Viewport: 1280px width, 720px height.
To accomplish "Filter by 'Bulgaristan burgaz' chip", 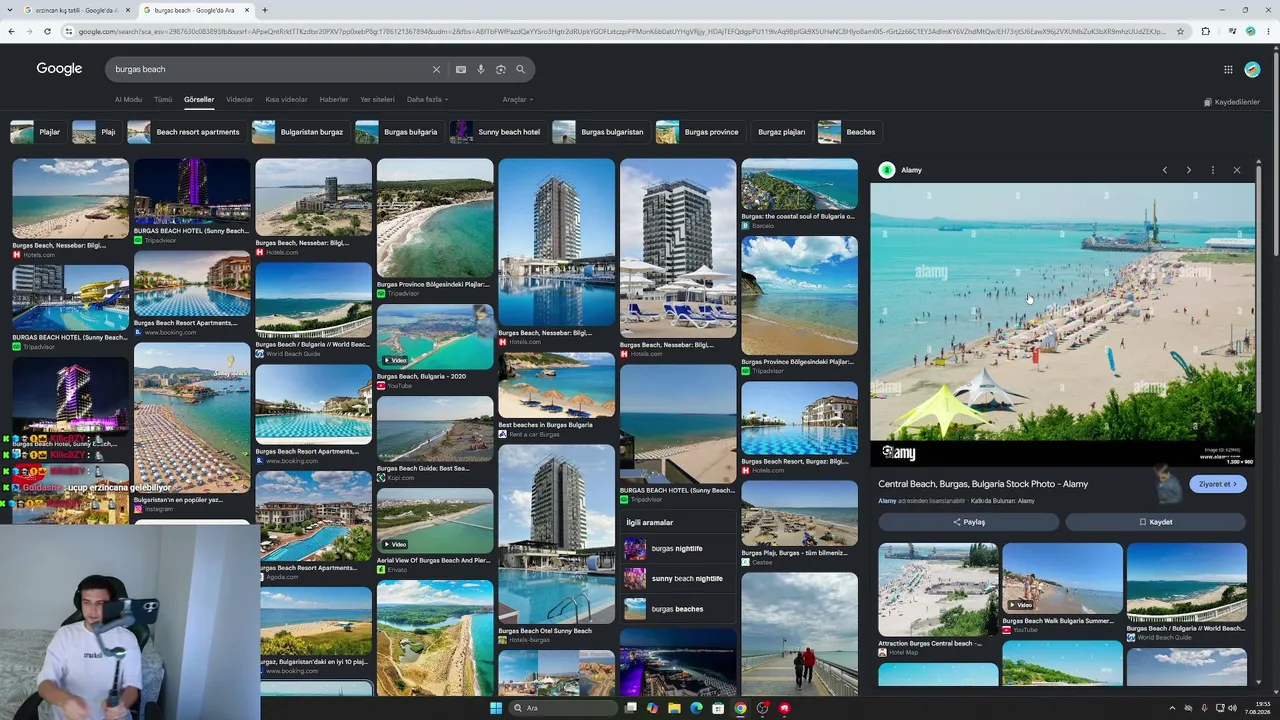I will coord(299,132).
